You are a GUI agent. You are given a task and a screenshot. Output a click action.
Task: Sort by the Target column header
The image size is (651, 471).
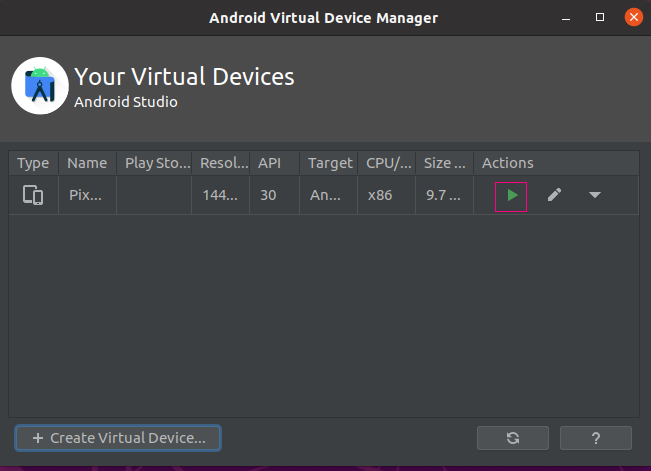click(x=329, y=163)
